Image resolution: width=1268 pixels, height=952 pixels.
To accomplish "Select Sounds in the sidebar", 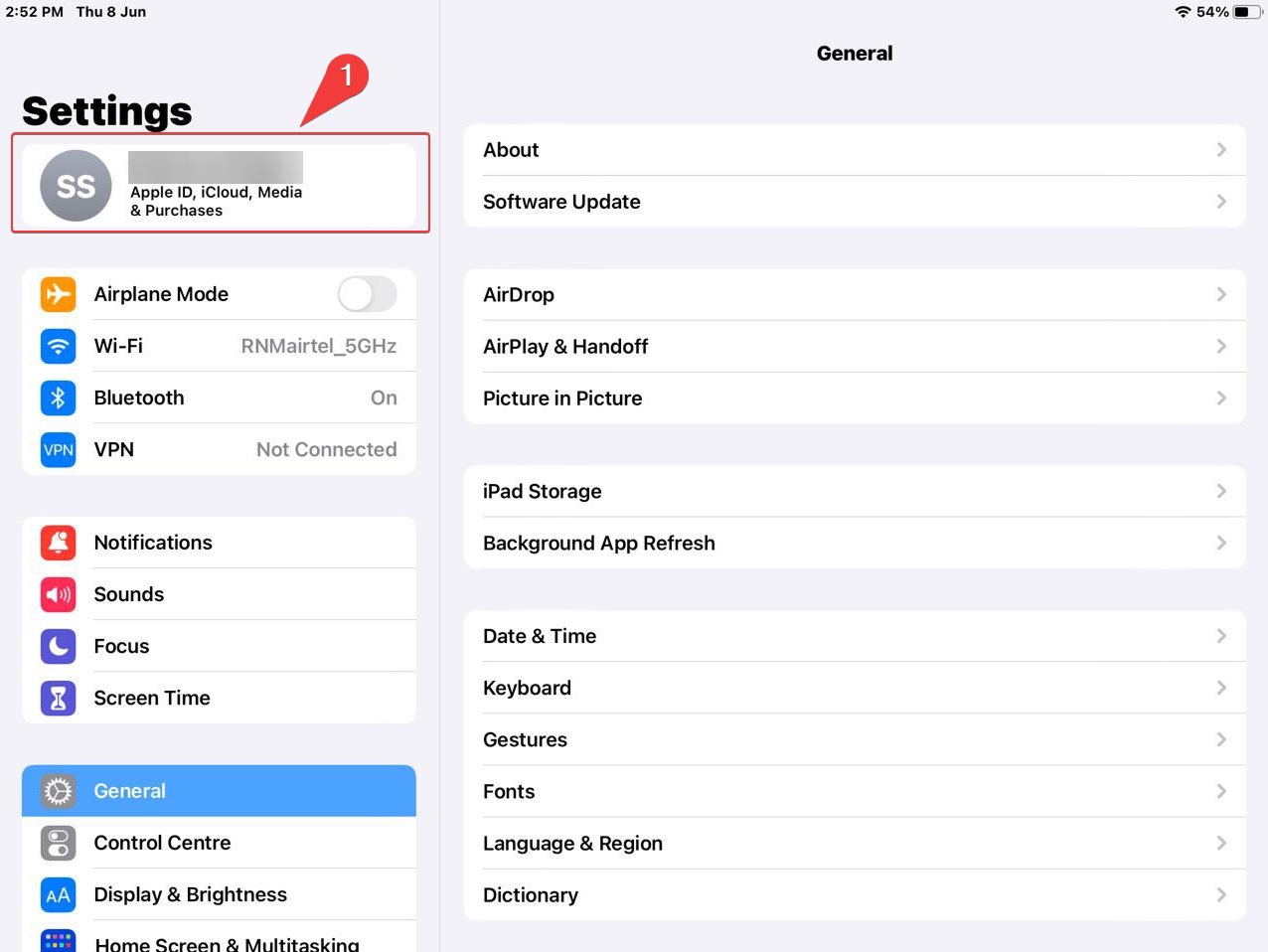I will 219,594.
